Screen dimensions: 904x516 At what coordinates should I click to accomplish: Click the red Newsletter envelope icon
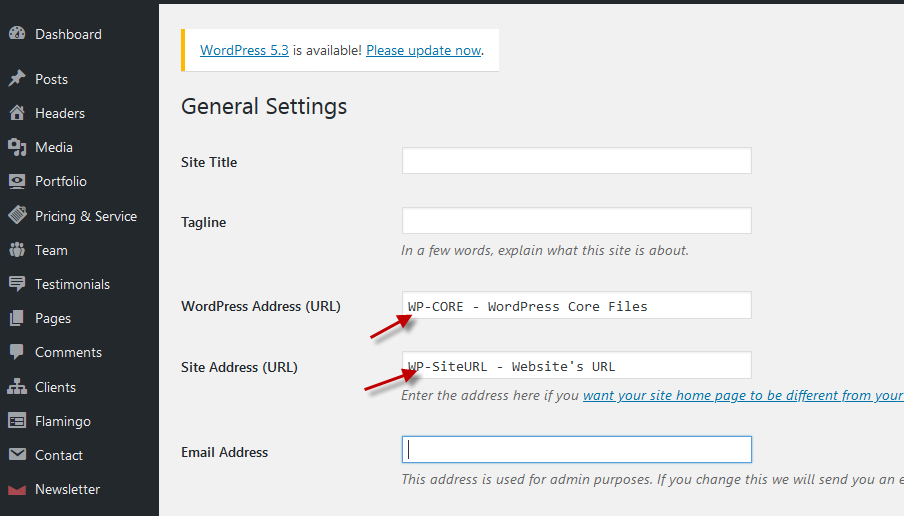click(x=17, y=489)
